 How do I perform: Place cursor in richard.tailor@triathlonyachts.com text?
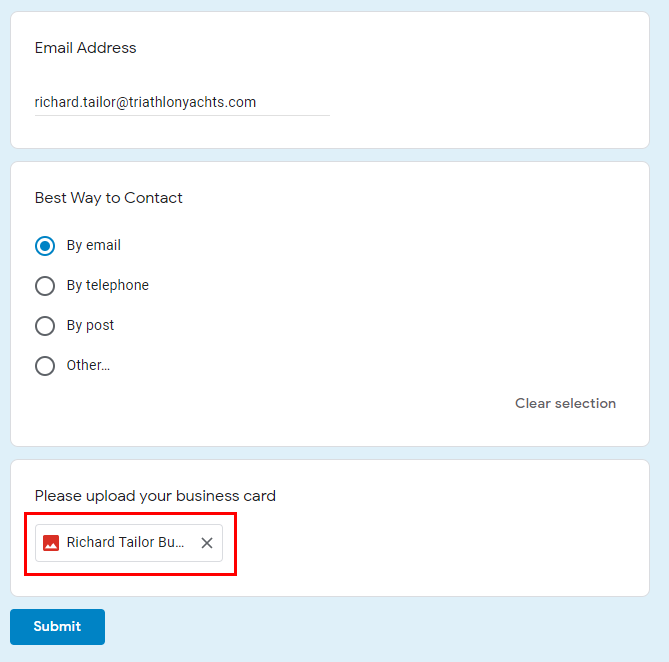(x=145, y=102)
